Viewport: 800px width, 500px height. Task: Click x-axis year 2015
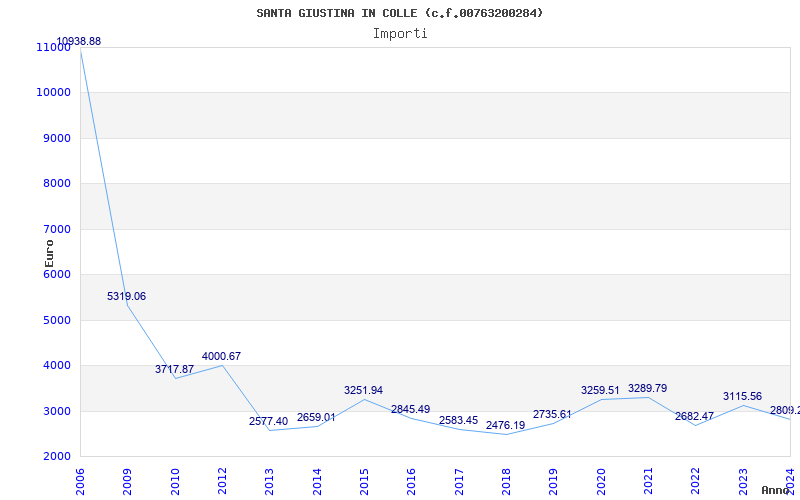(364, 482)
